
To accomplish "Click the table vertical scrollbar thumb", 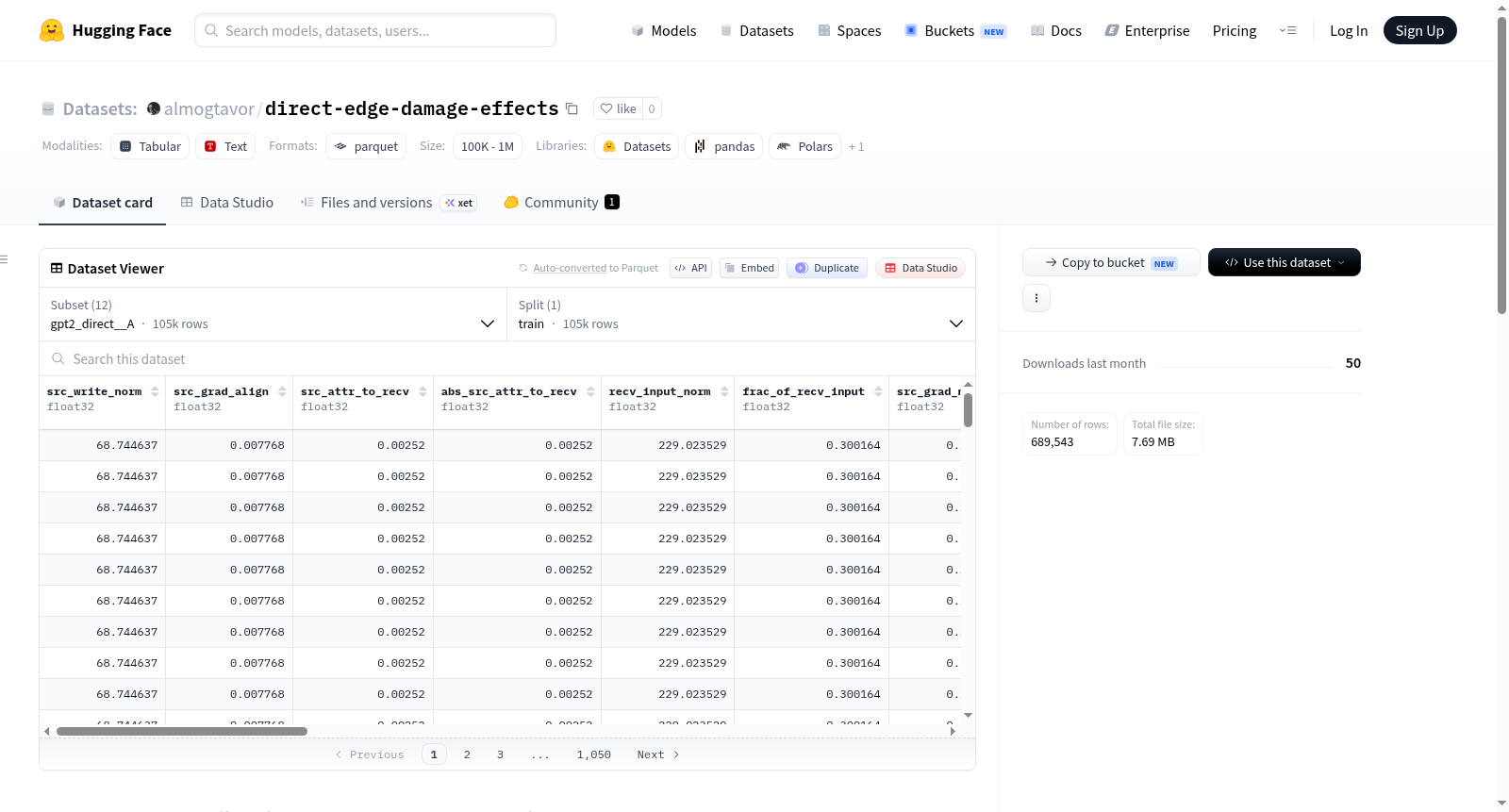I will point(968,410).
